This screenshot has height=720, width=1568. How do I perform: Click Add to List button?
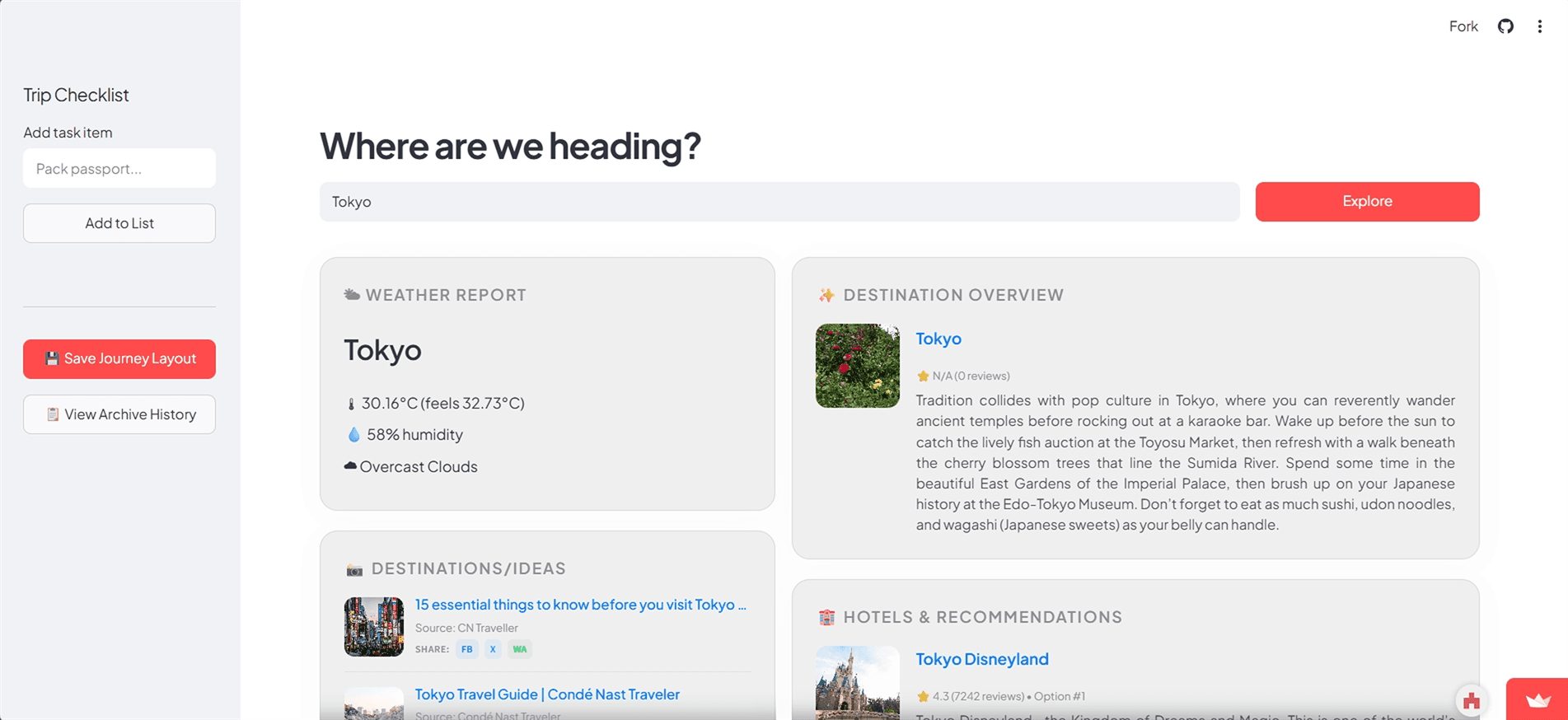pyautogui.click(x=119, y=223)
